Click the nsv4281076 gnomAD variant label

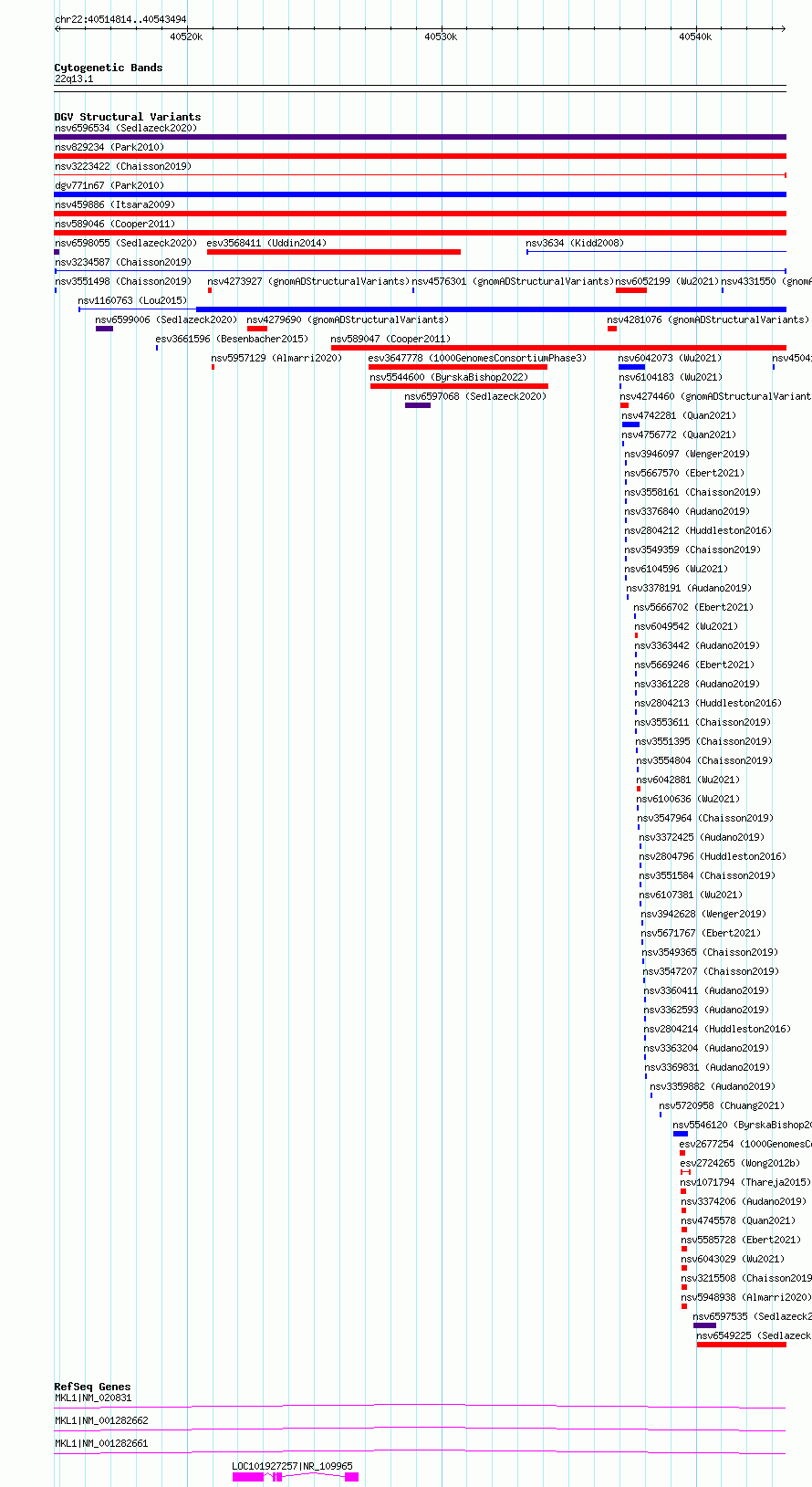click(x=708, y=319)
